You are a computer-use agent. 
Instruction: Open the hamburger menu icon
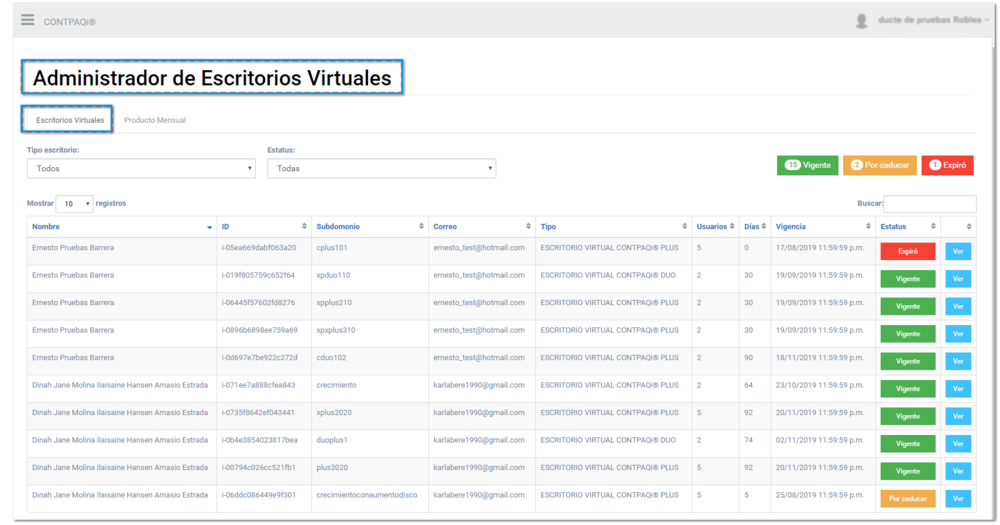point(28,20)
